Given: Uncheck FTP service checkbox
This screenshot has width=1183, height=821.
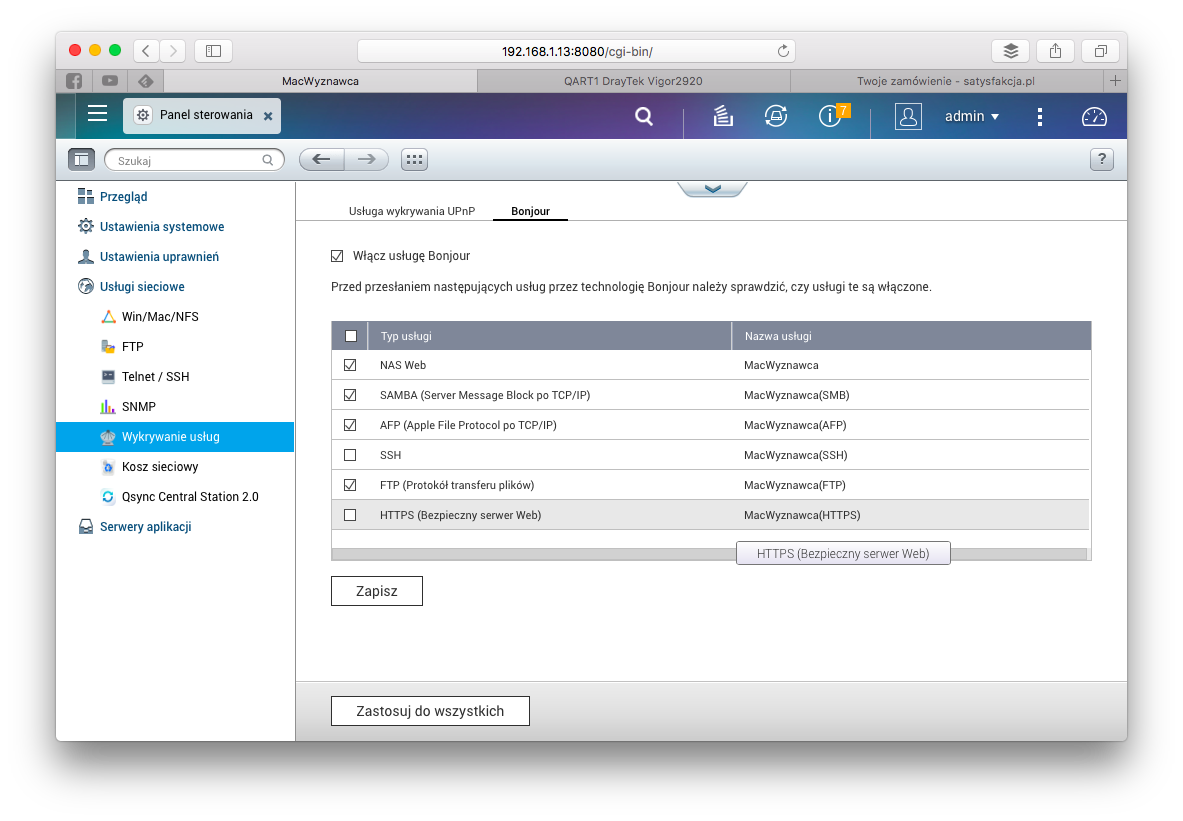Looking at the screenshot, I should point(350,485).
